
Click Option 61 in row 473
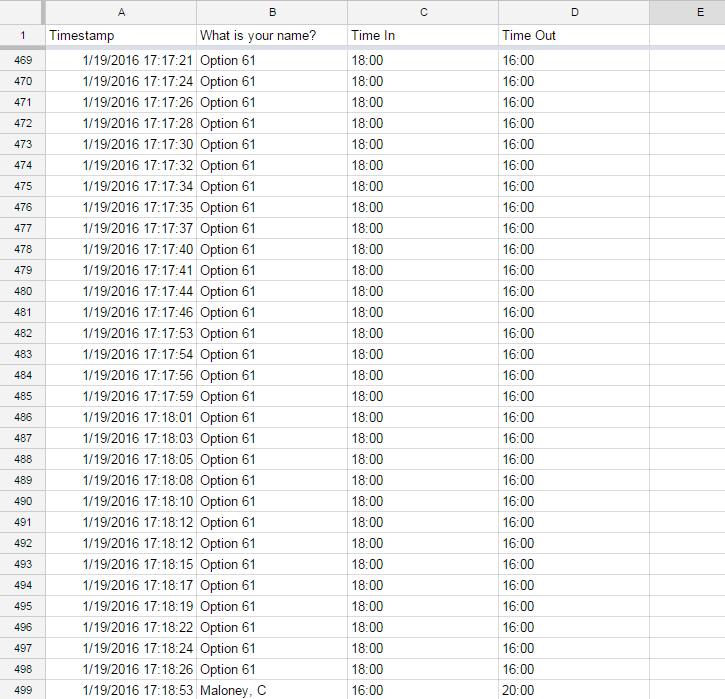coord(272,144)
